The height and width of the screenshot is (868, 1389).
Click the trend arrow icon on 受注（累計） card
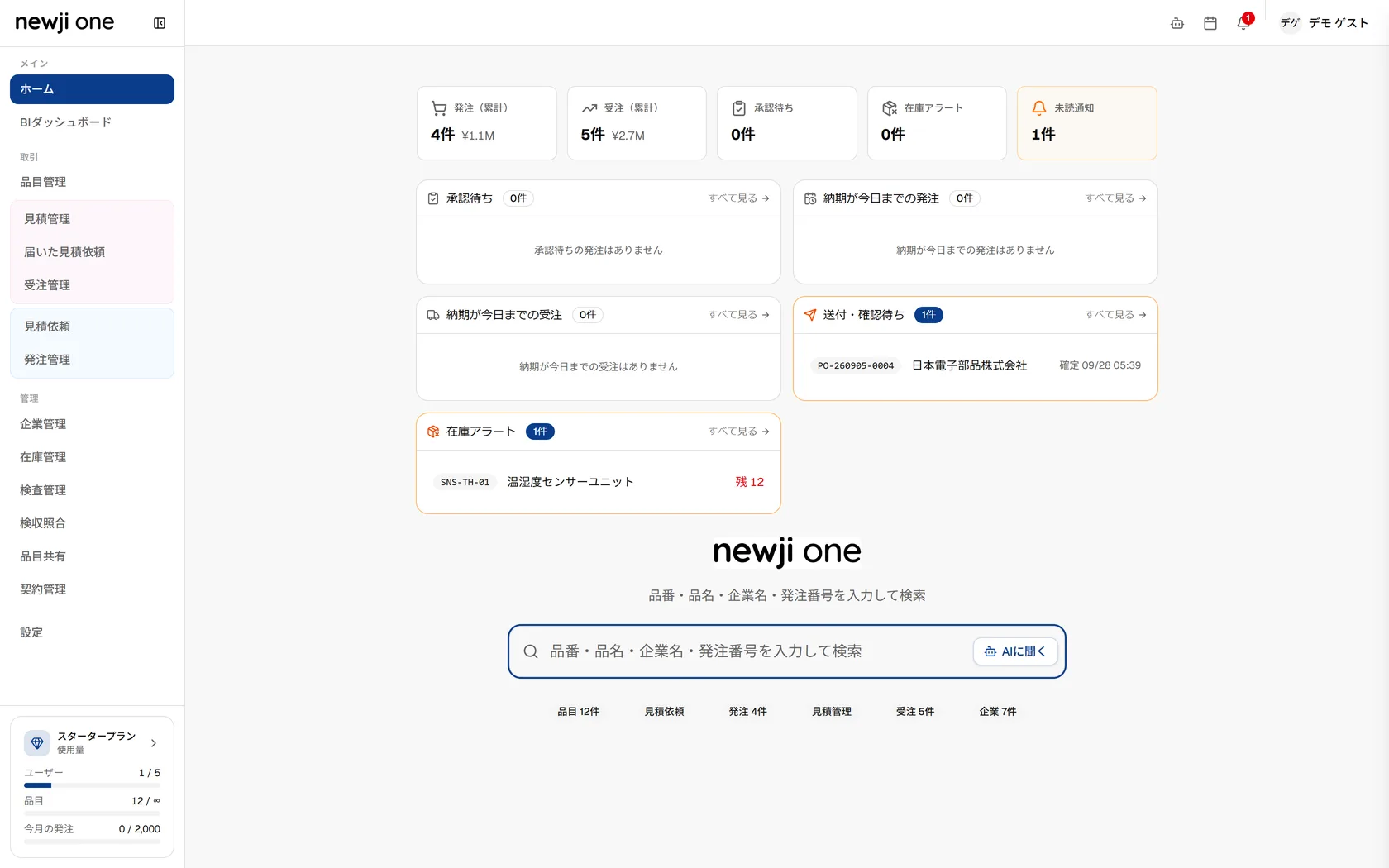click(589, 108)
